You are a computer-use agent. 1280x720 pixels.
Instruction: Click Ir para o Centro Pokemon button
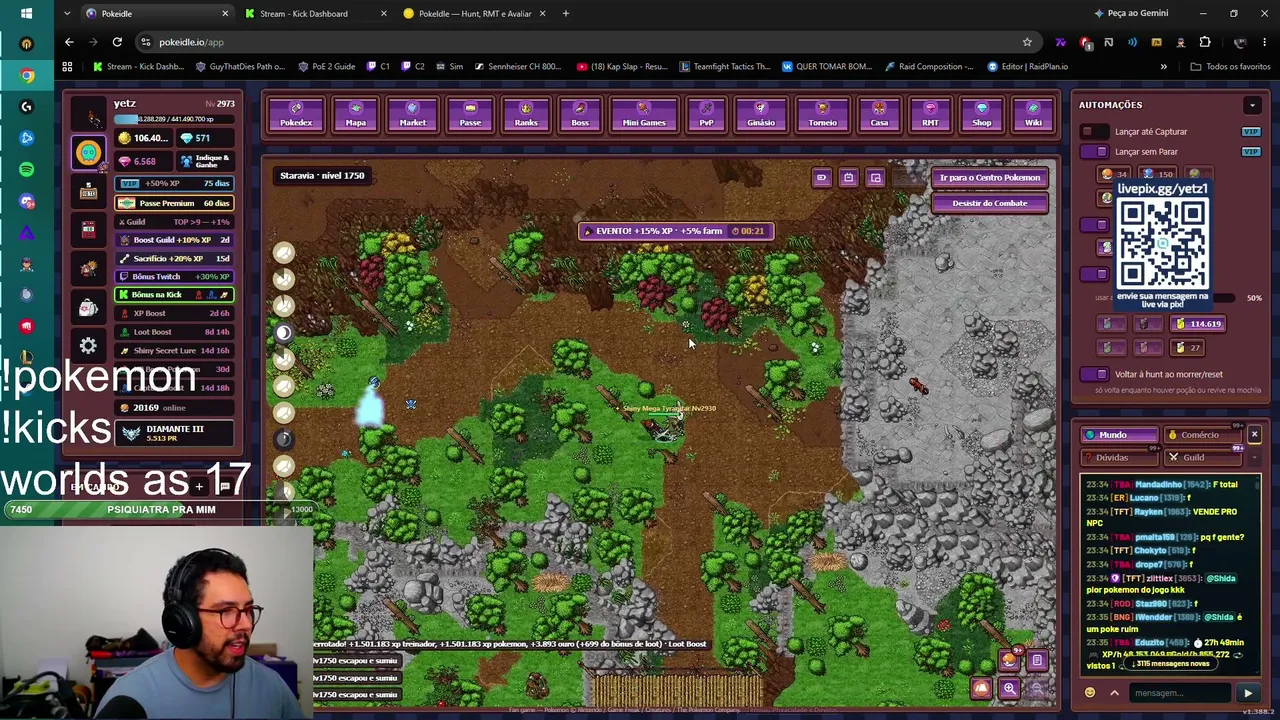click(990, 178)
